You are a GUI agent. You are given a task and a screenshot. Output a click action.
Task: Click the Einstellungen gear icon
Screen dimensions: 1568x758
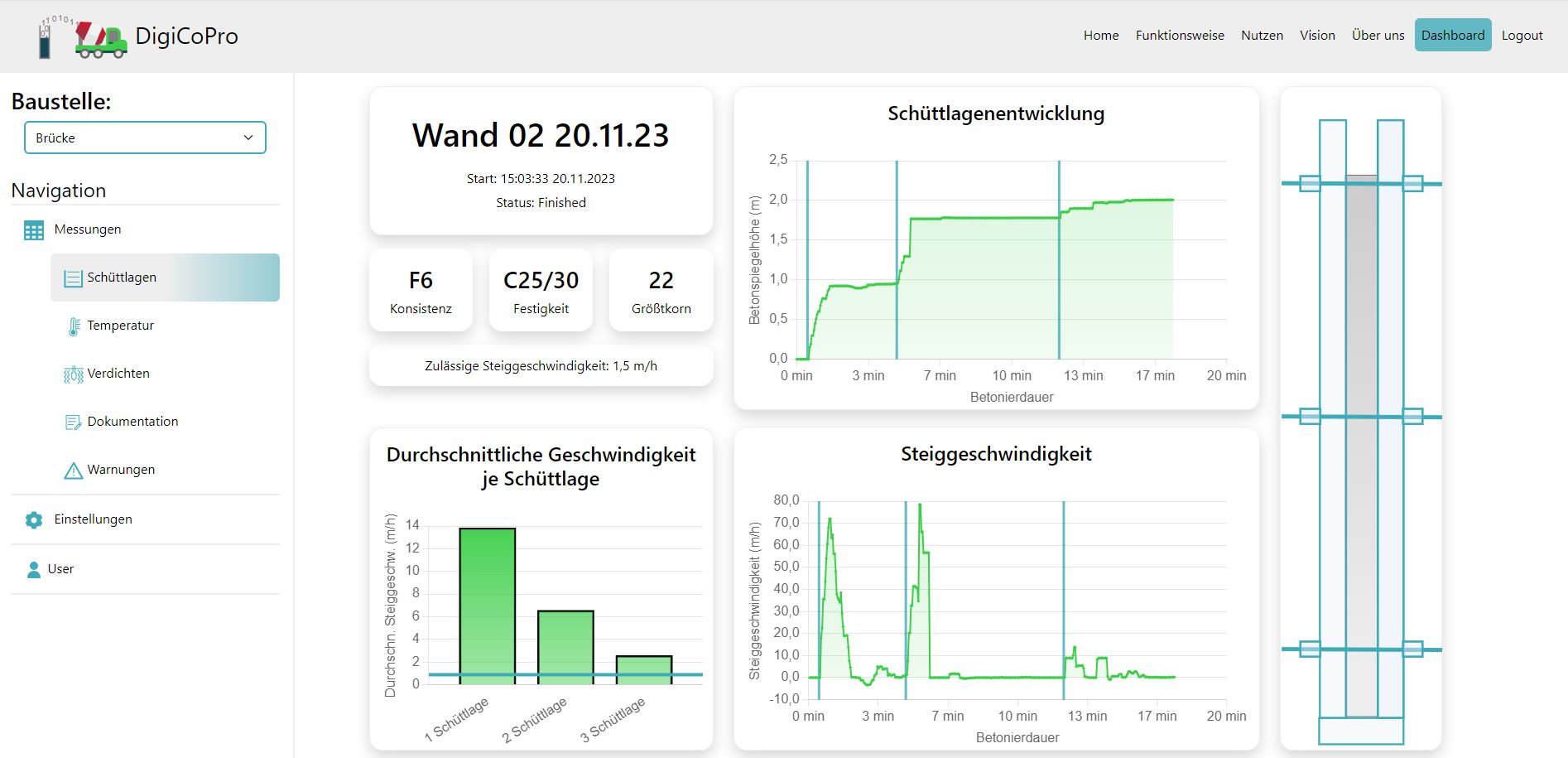pyautogui.click(x=34, y=520)
